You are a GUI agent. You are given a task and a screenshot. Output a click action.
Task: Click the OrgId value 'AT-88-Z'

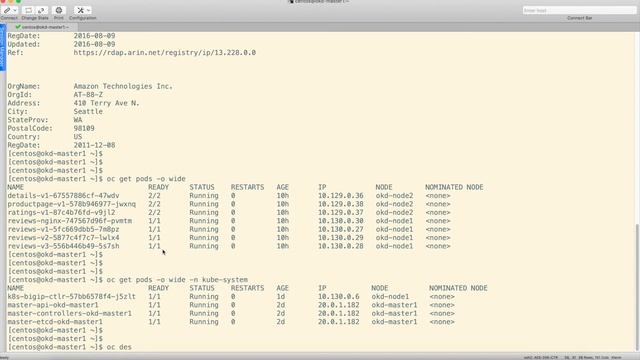click(x=88, y=95)
